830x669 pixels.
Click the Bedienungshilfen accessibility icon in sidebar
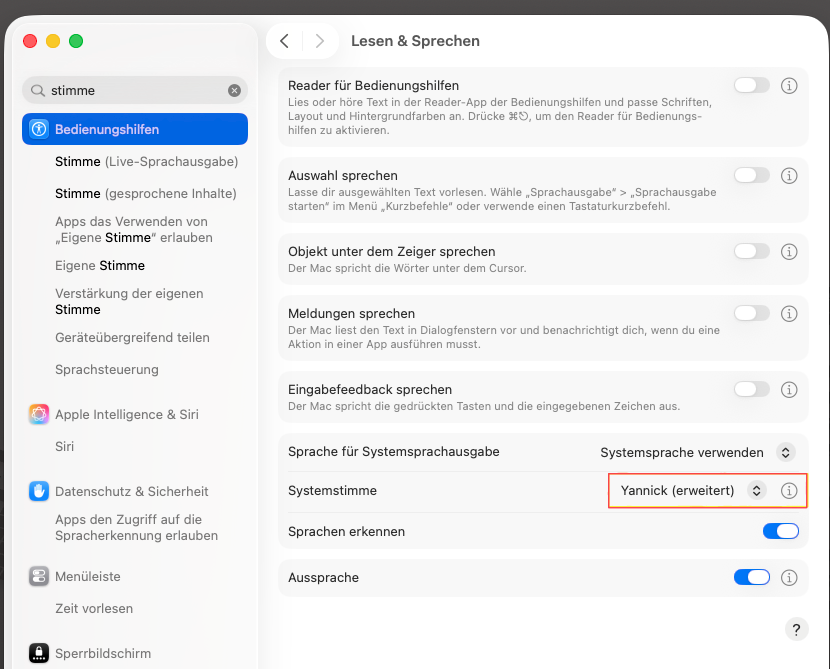pos(39,129)
